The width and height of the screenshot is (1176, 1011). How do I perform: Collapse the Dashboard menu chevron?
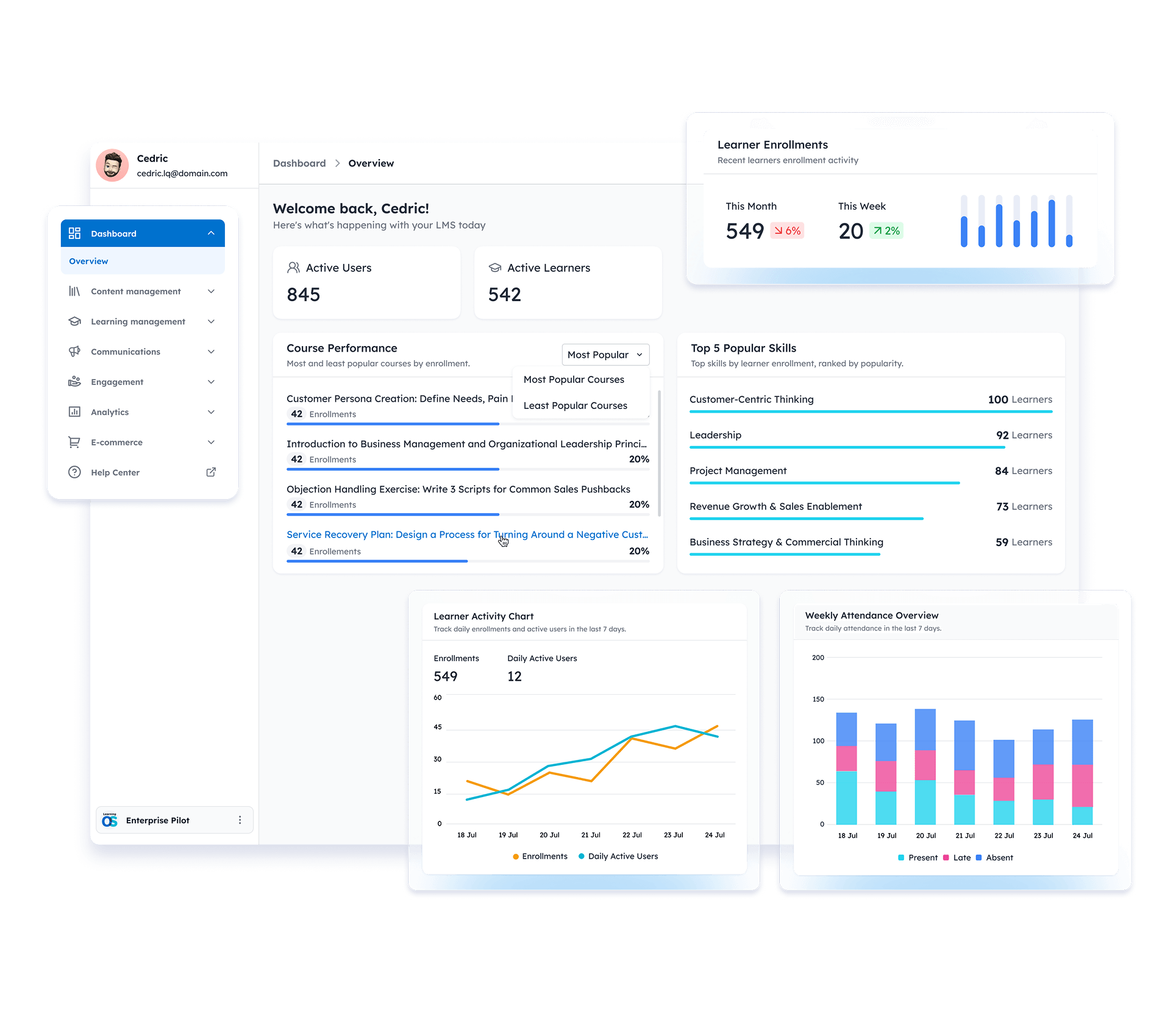211,233
